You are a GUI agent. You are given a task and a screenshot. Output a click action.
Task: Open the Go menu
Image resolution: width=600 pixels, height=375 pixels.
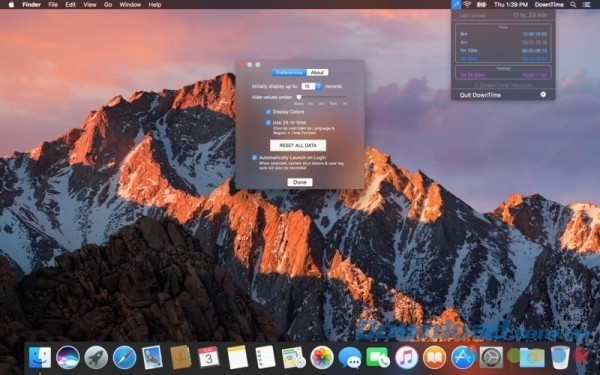(x=108, y=5)
